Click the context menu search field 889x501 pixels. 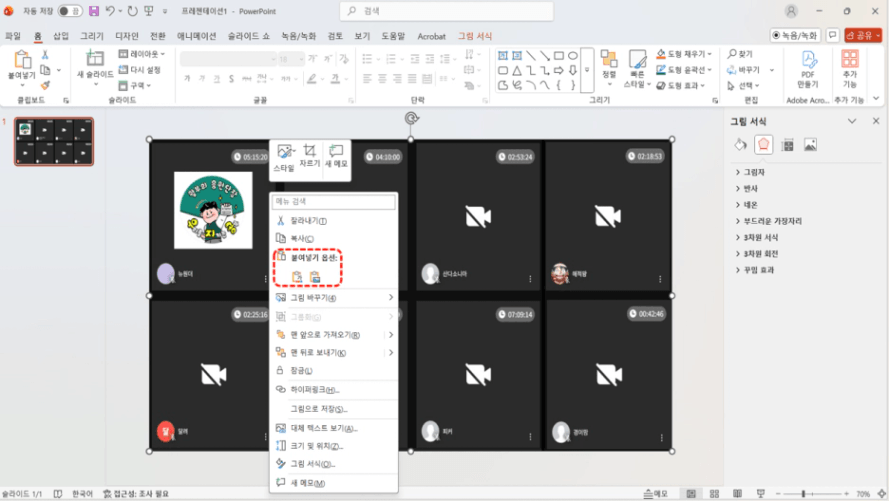click(333, 202)
